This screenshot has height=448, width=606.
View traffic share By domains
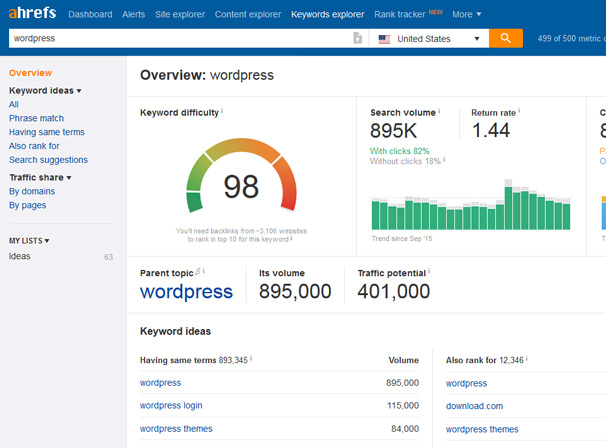(32, 191)
